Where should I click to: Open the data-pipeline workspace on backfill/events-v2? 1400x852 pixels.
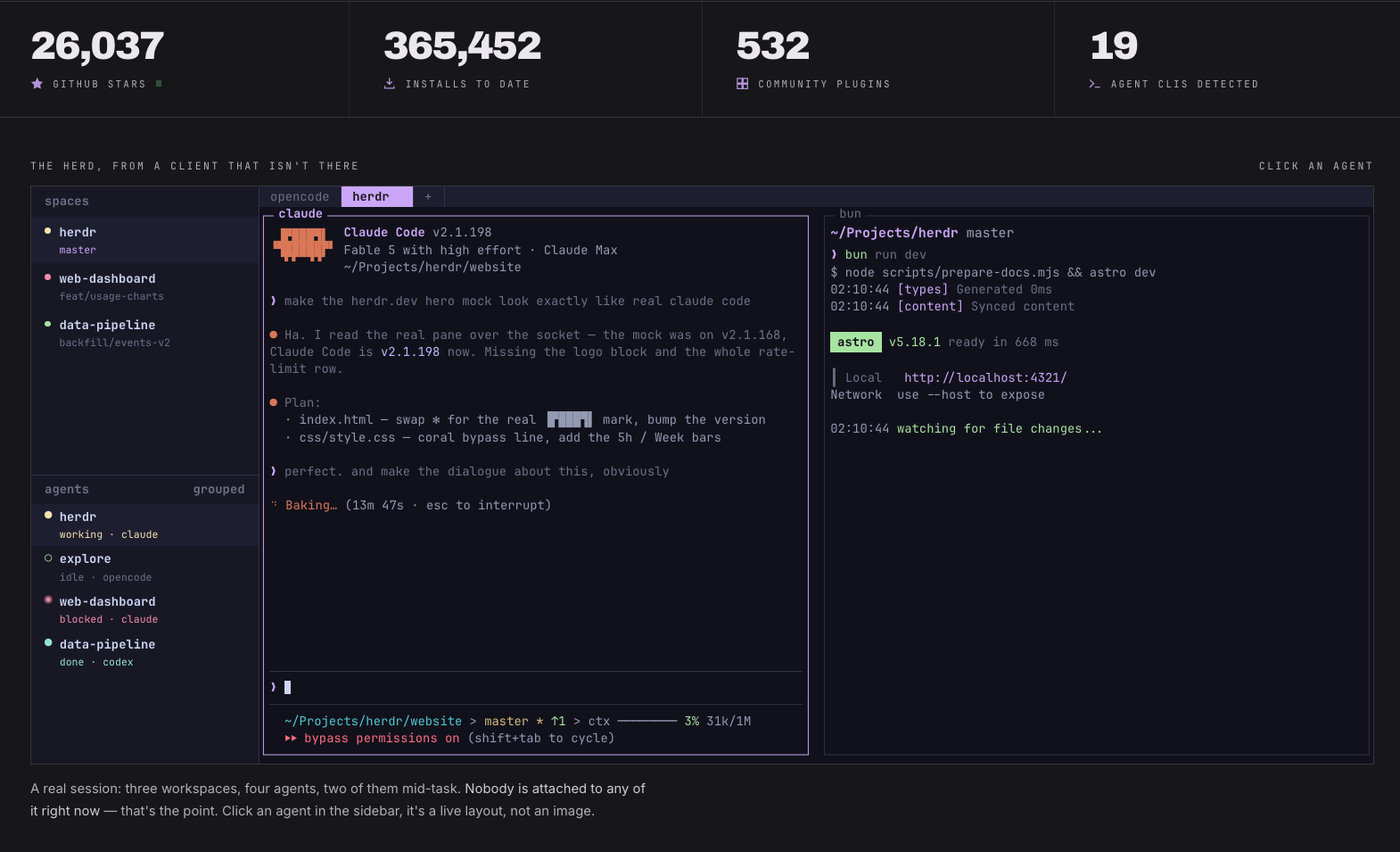pos(144,333)
